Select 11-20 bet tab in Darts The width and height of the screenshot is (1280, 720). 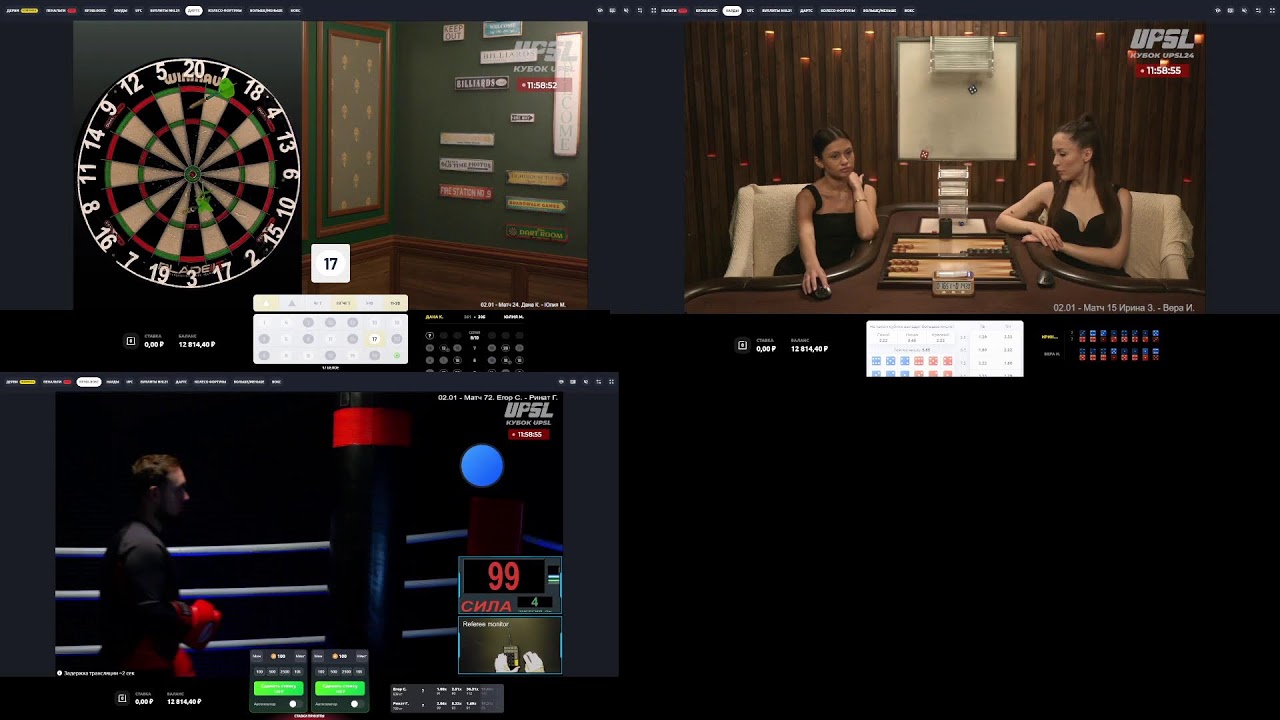pyautogui.click(x=395, y=303)
